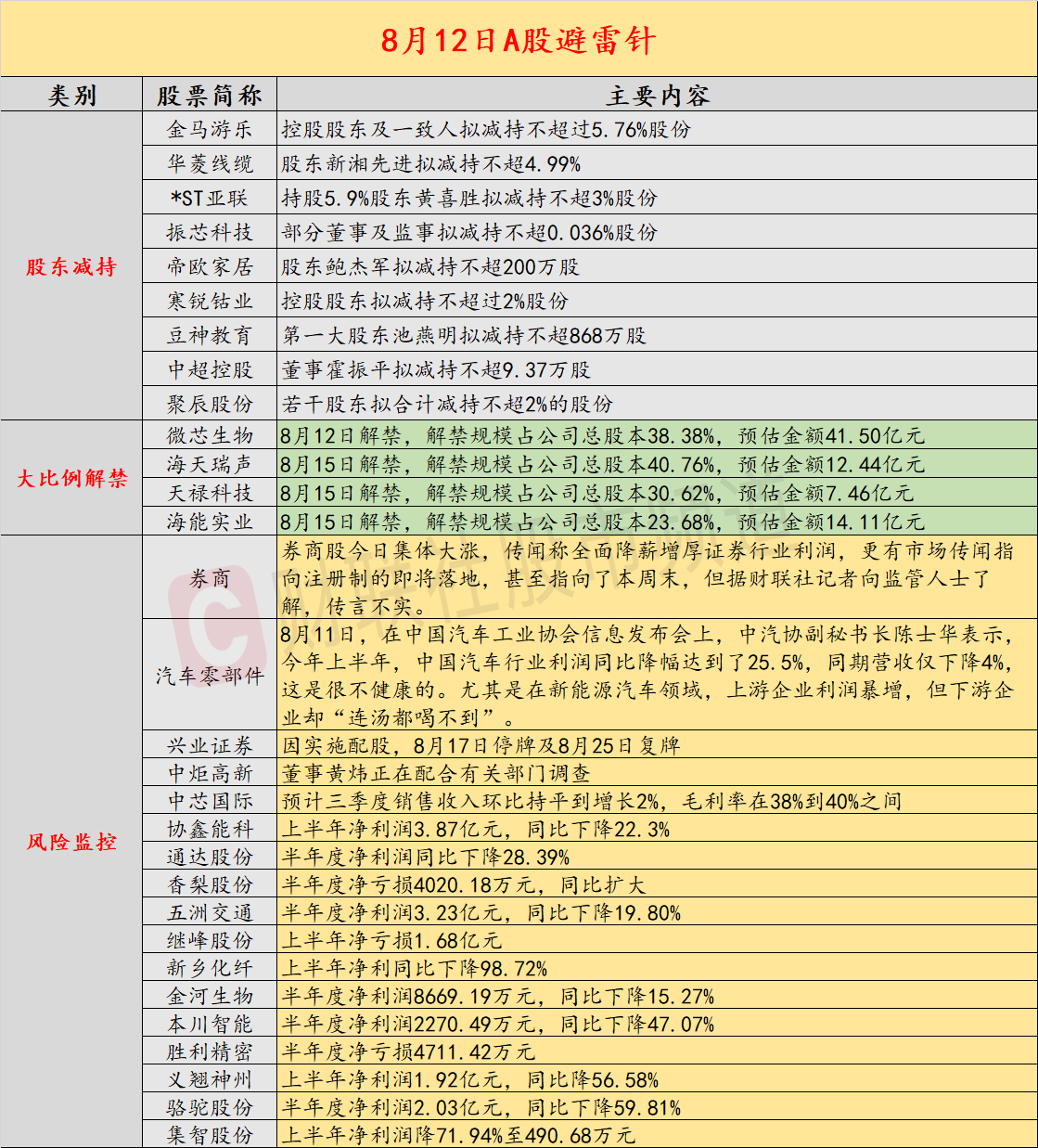This screenshot has width=1038, height=1148.
Task: Click the 集智股份 stock name cell
Action: [210, 1134]
